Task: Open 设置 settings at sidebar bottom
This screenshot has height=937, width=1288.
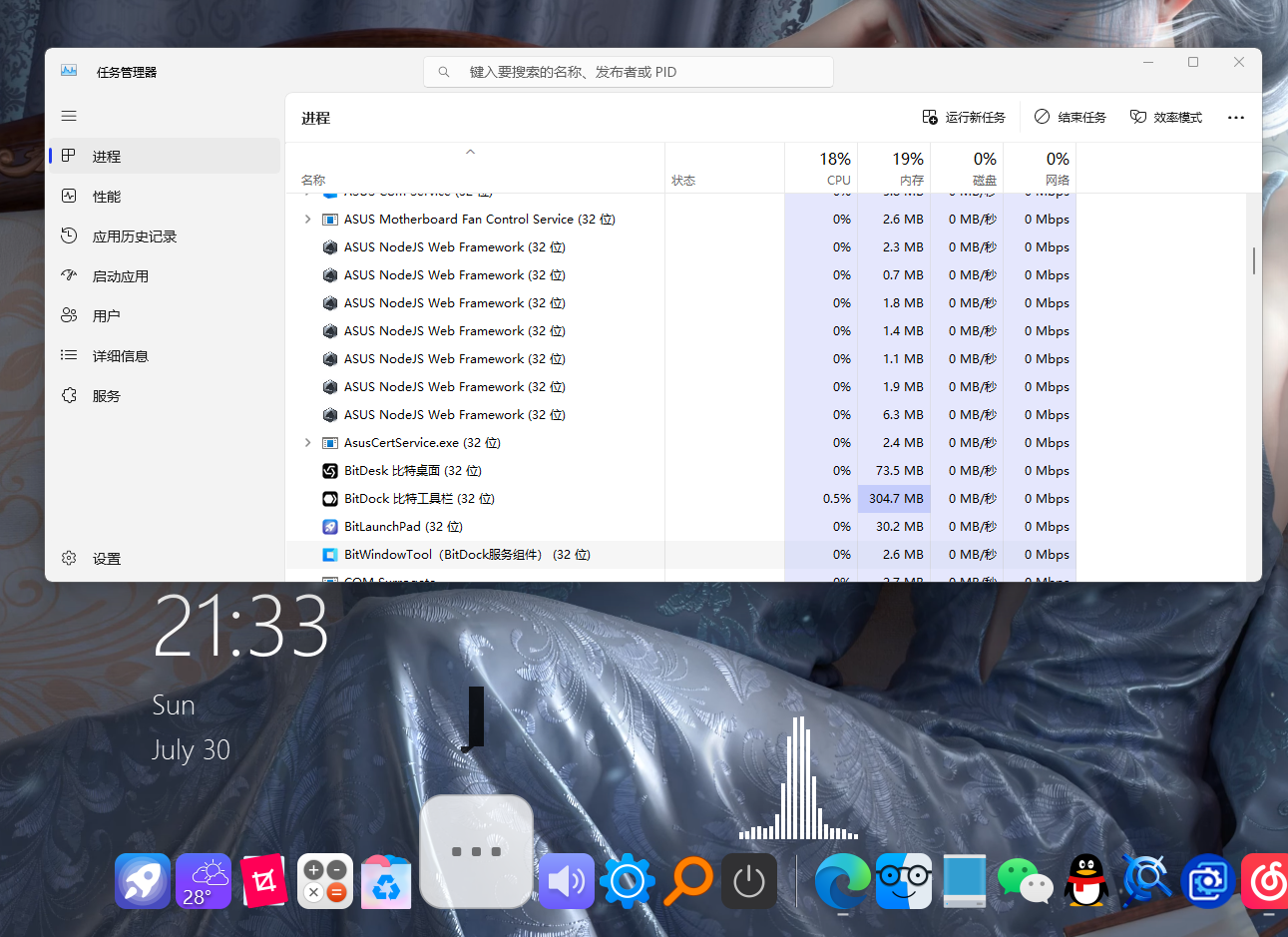Action: (106, 559)
